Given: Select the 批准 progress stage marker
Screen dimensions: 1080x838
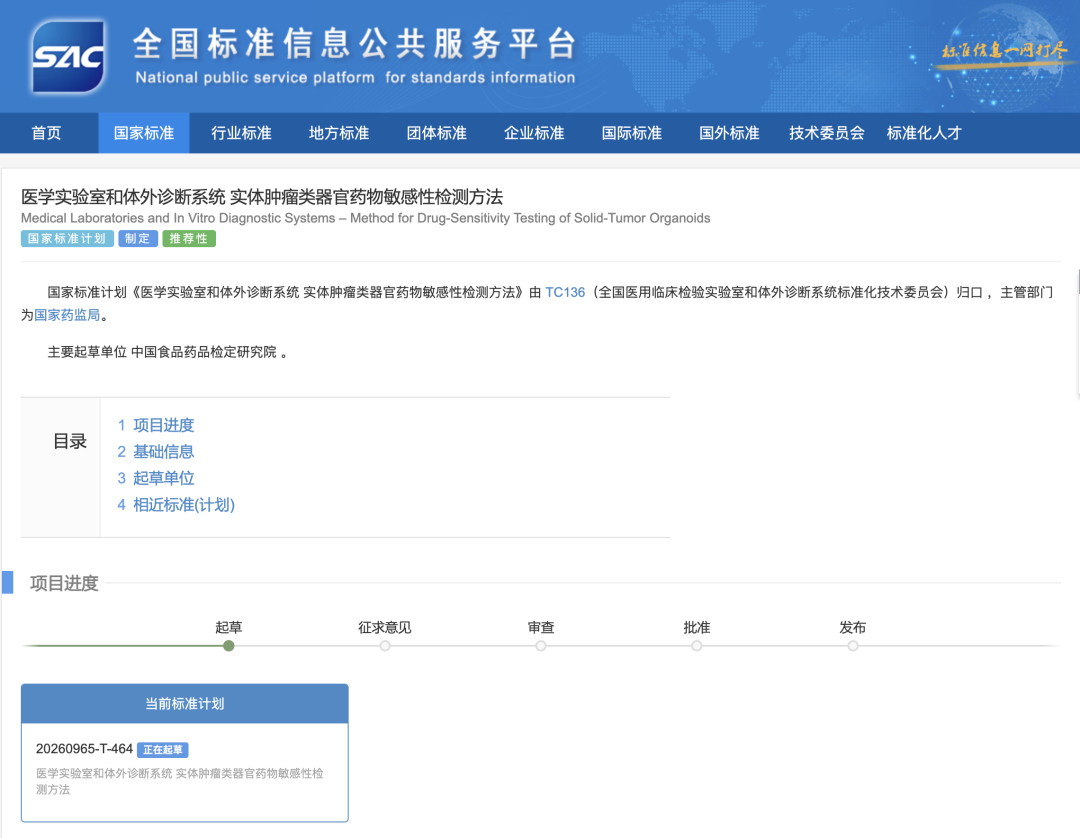Looking at the screenshot, I should tap(697, 645).
